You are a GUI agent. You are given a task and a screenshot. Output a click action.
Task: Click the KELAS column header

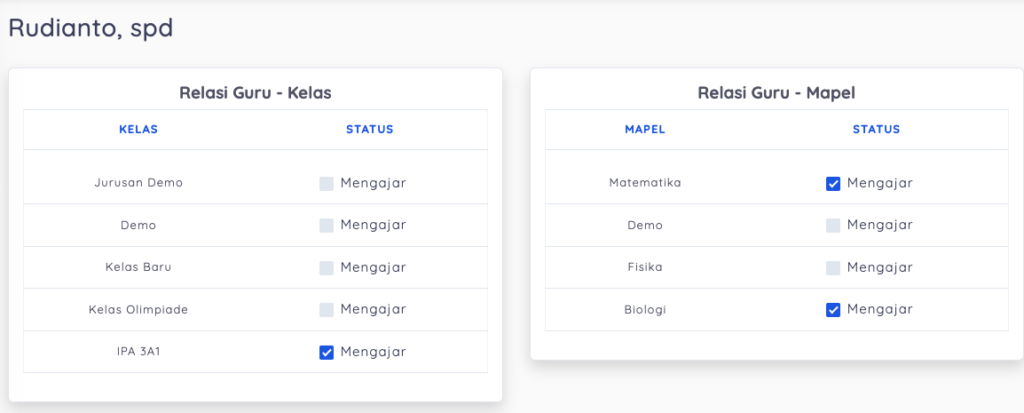tap(138, 129)
